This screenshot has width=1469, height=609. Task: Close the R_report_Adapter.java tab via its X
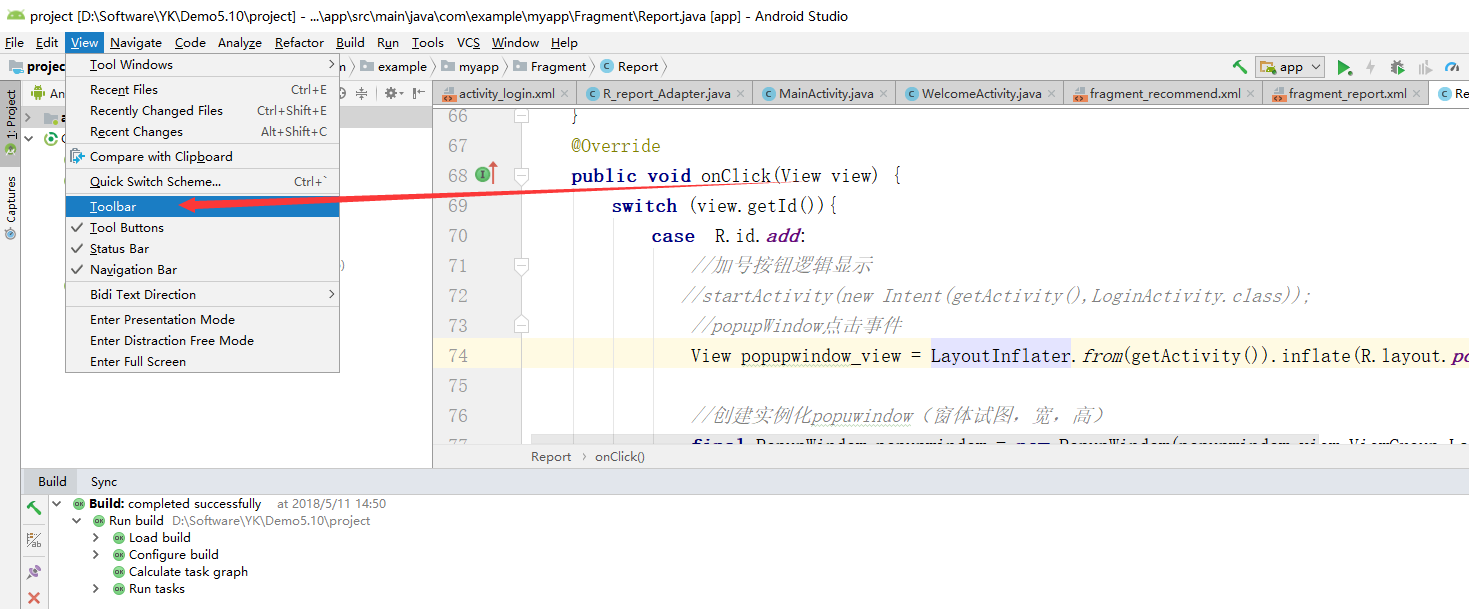743,93
